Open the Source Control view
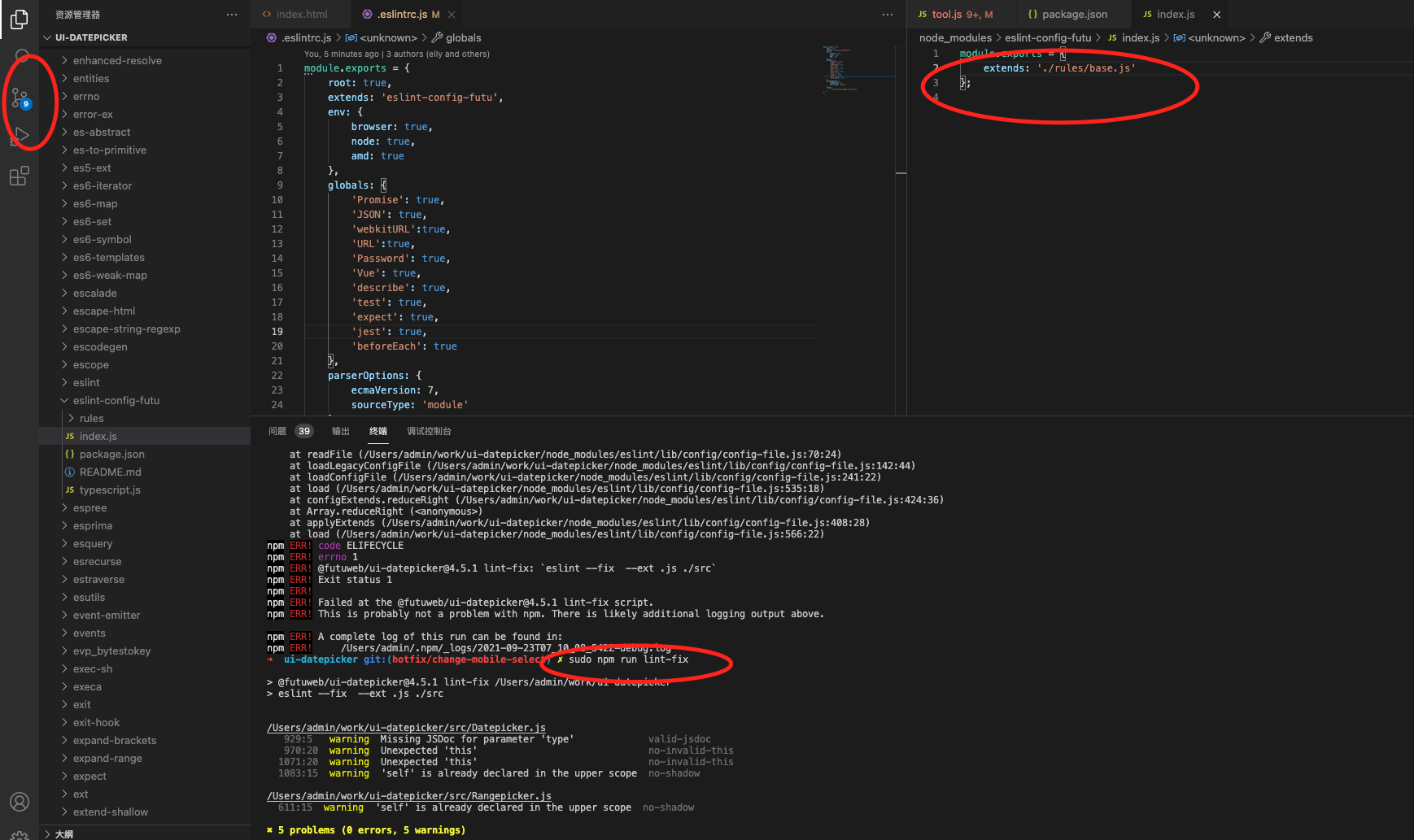The image size is (1414, 840). click(x=20, y=99)
